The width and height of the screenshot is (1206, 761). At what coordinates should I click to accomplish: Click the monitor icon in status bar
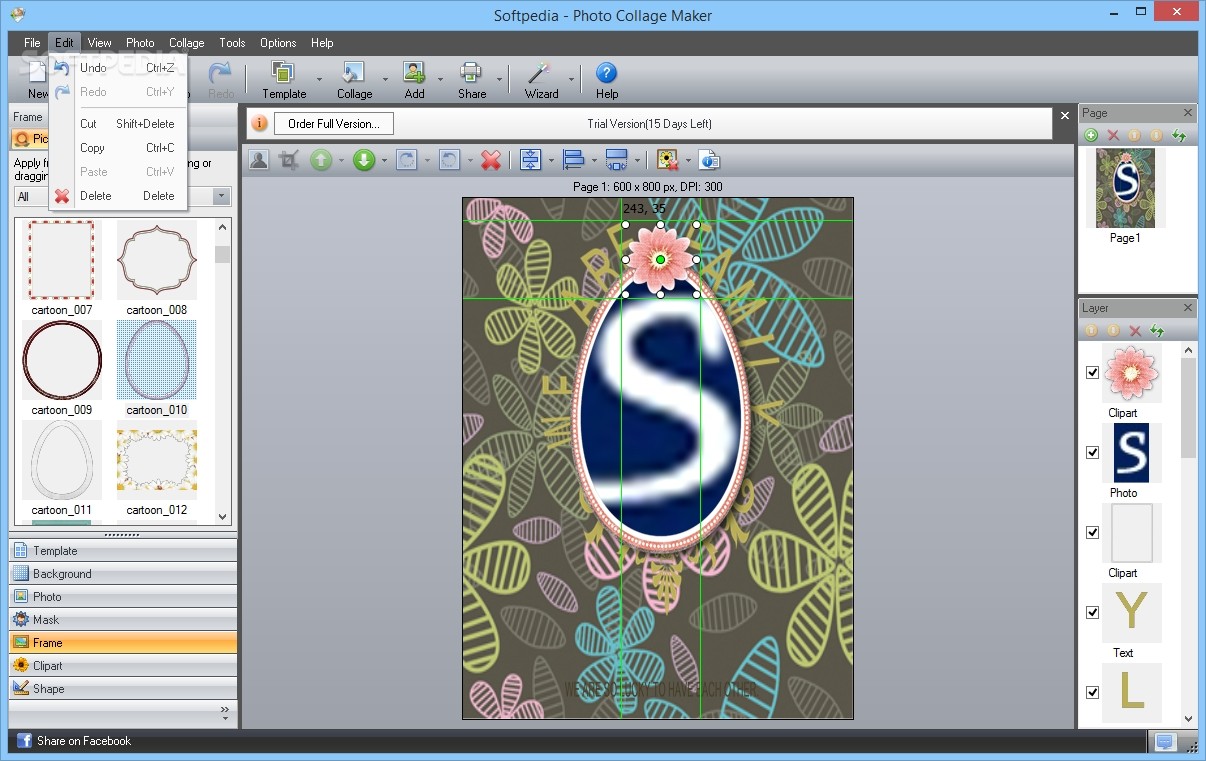1164,741
